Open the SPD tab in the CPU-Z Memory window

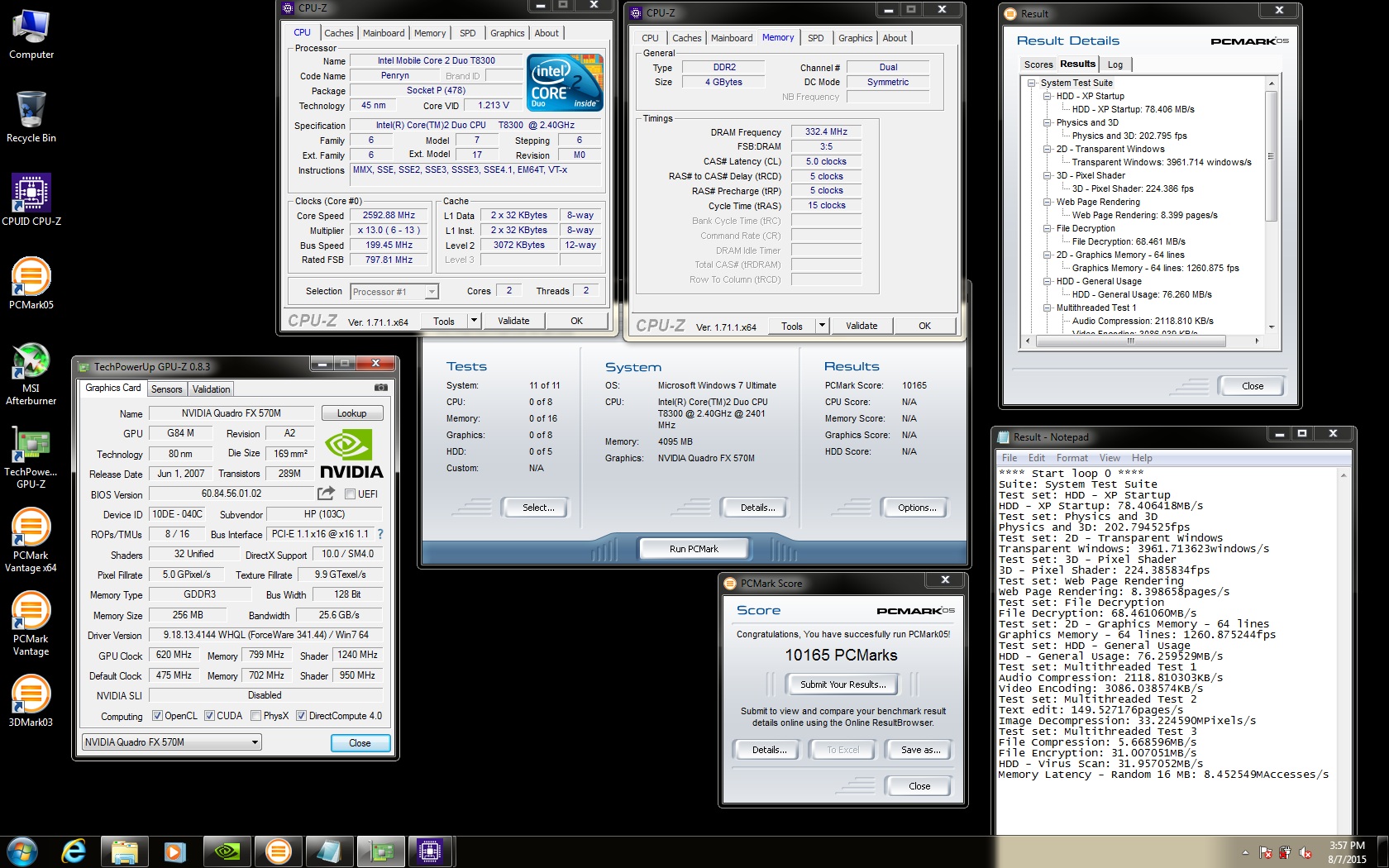coord(816,38)
